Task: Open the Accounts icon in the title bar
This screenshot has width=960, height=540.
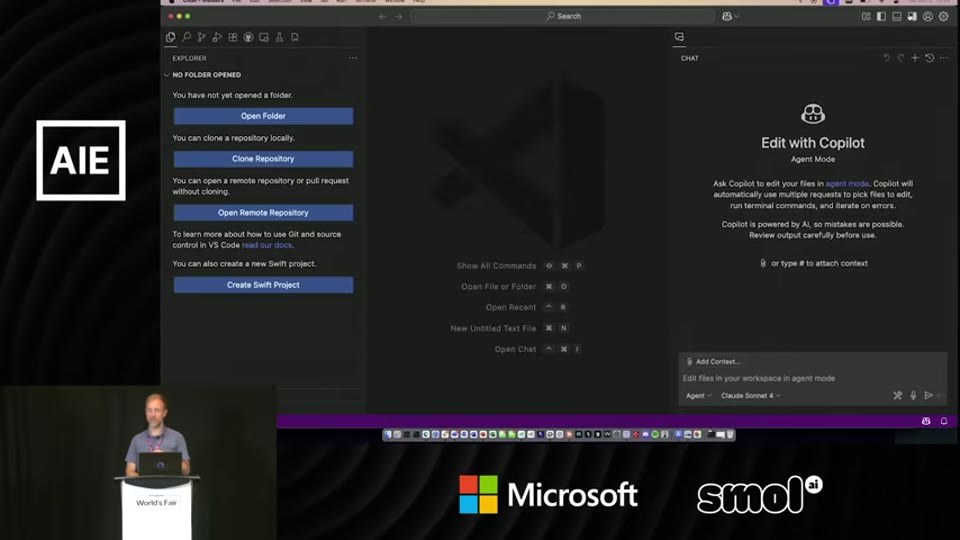Action: pos(928,17)
